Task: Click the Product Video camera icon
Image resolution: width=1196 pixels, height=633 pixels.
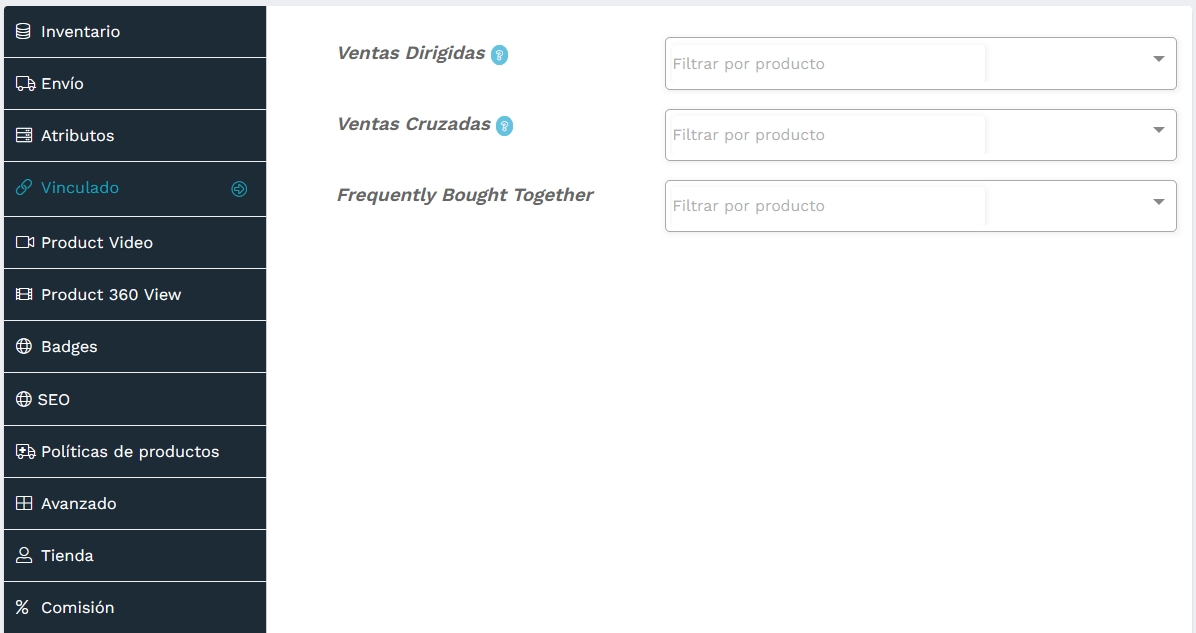Action: 25,243
